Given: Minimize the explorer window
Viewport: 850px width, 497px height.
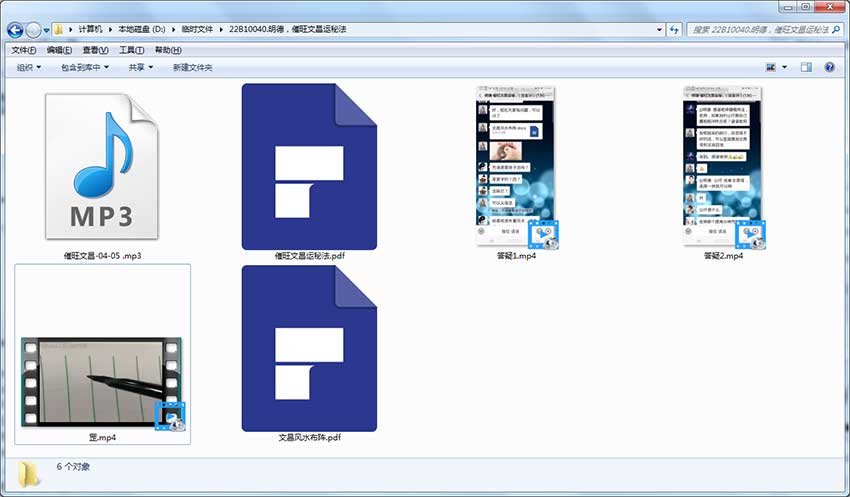Looking at the screenshot, I should point(788,7).
